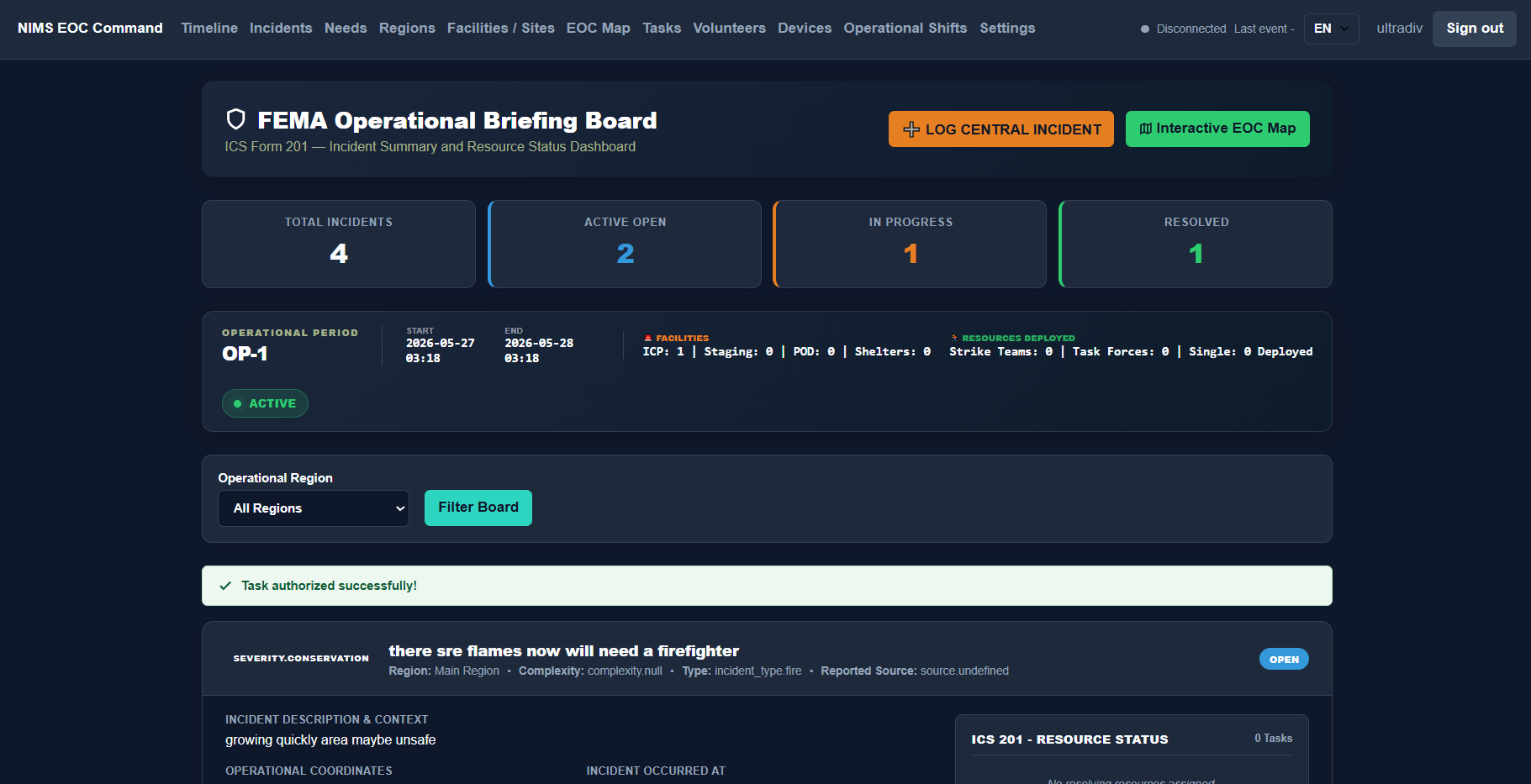Click 'Task authorized successfully!' message
Image resolution: width=1531 pixels, height=784 pixels.
click(x=329, y=586)
